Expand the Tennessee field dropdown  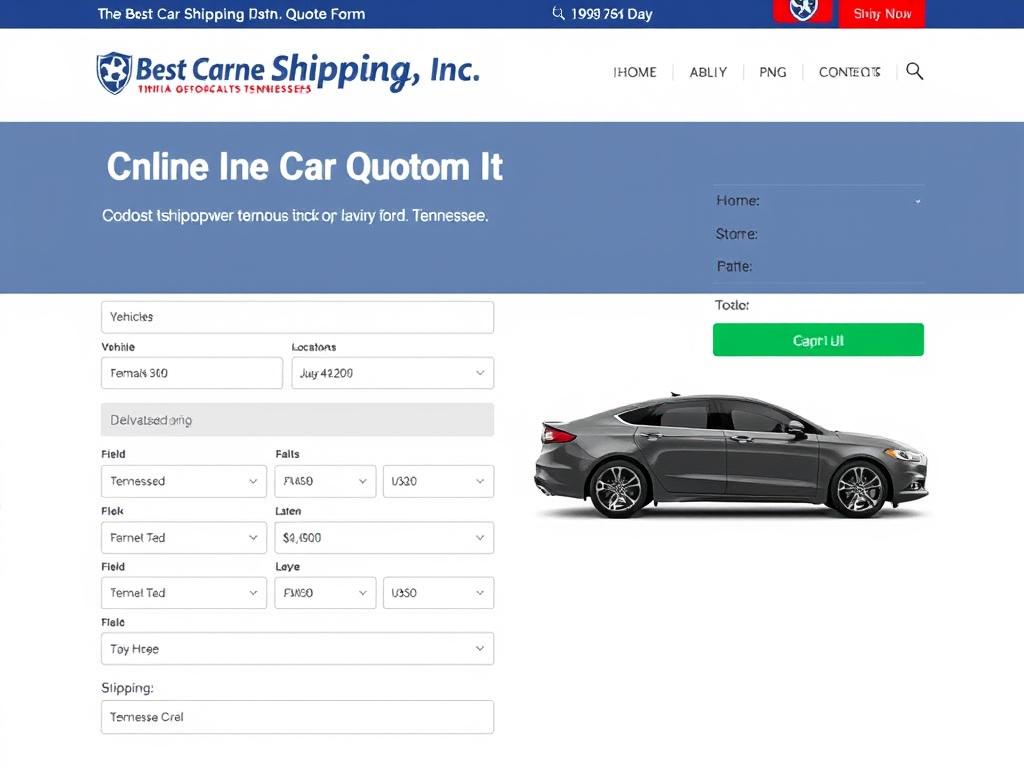(x=183, y=481)
